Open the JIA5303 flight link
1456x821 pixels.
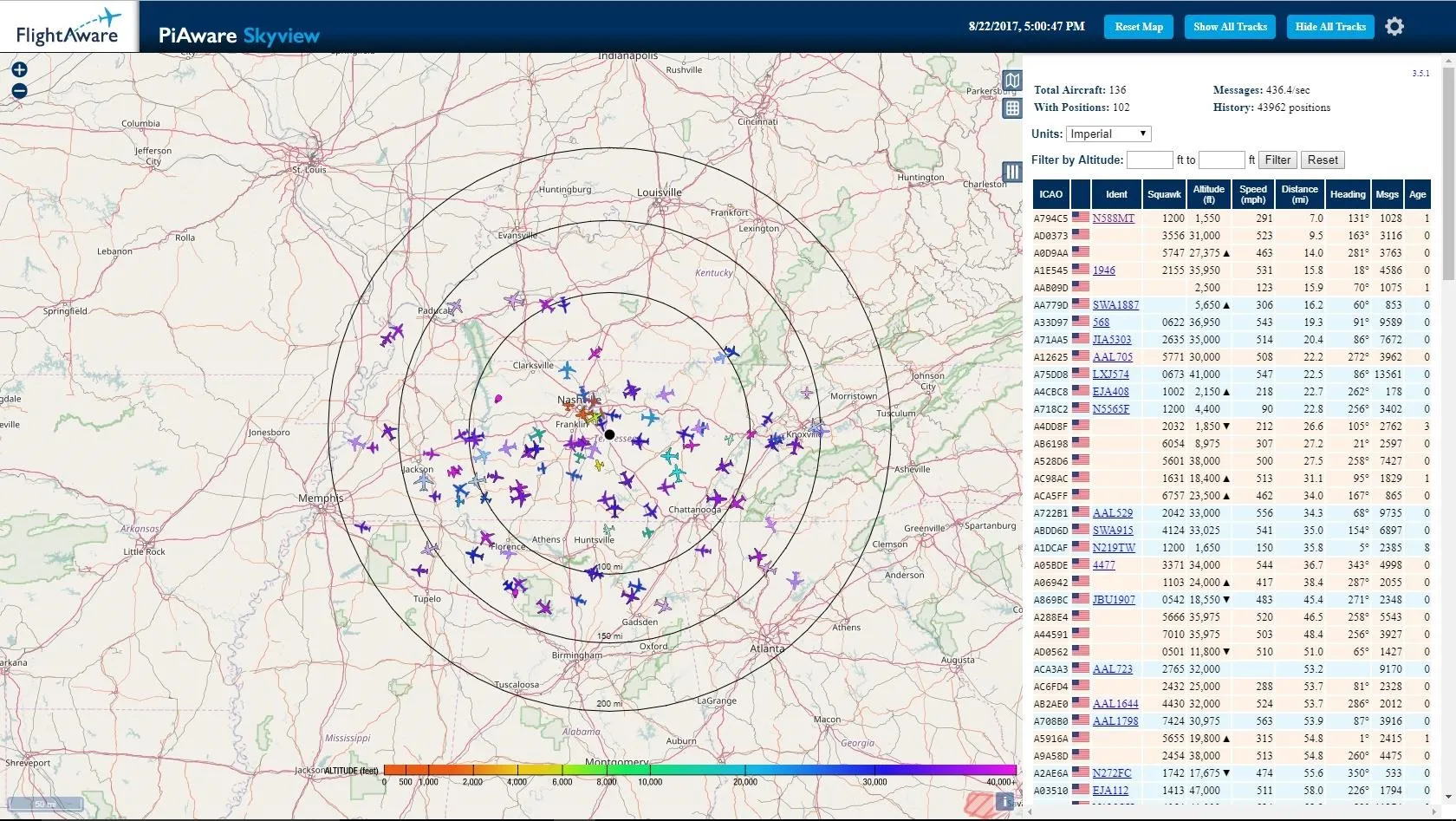(x=1111, y=340)
